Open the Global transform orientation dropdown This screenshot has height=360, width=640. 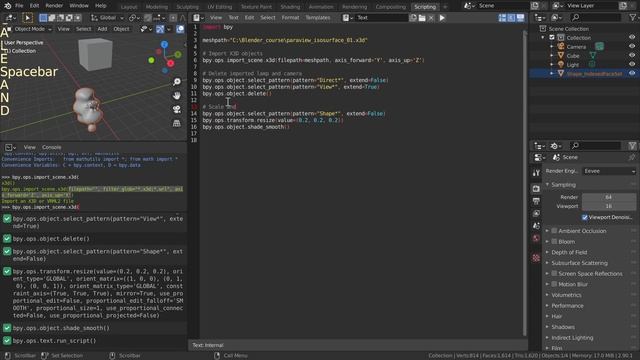pyautogui.click(x=106, y=18)
